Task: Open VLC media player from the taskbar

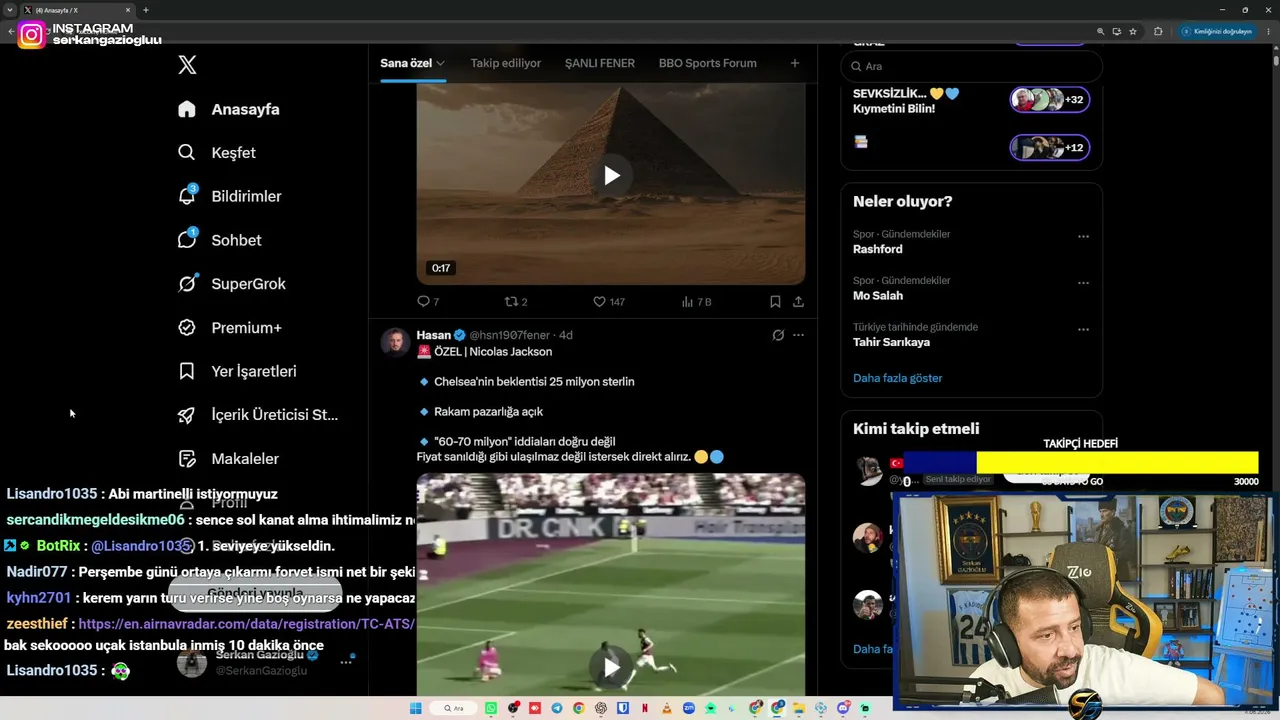Action: [667, 708]
